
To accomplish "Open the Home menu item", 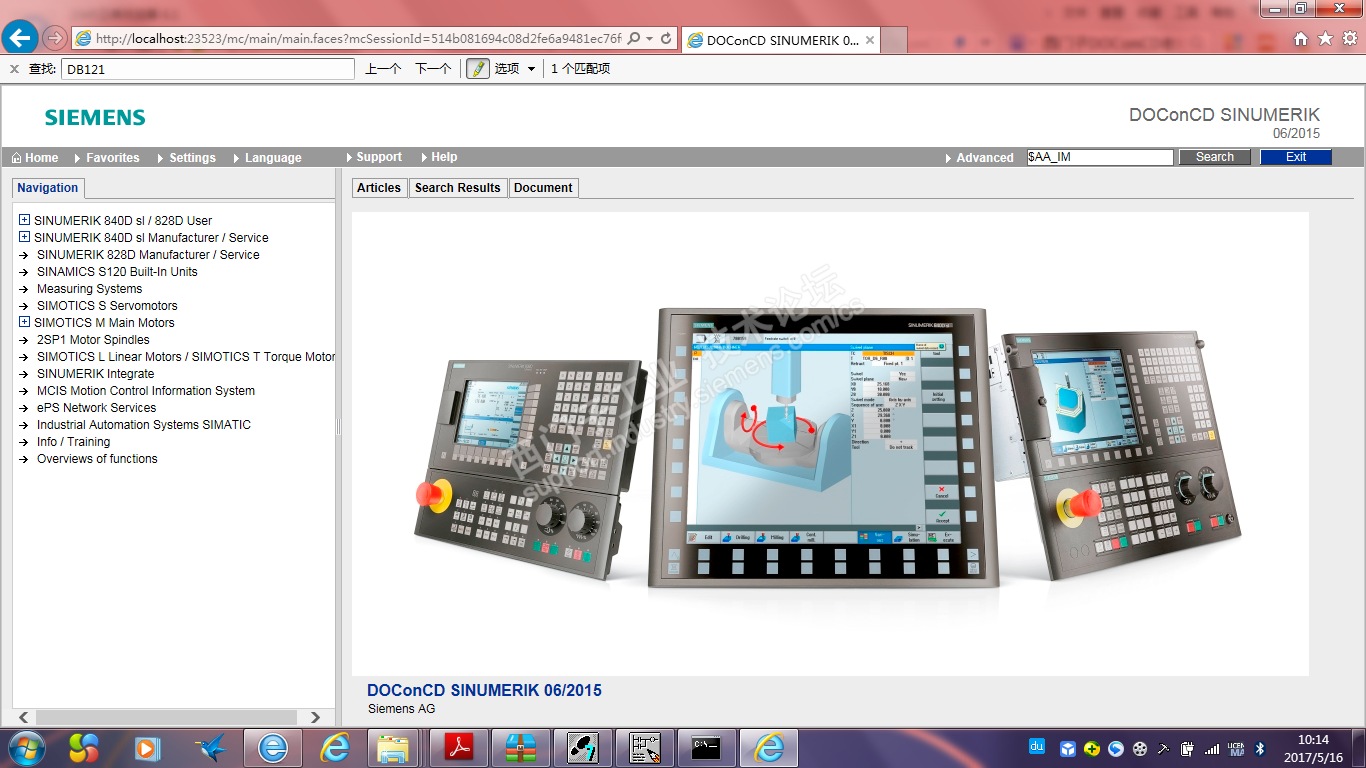I will tap(35, 158).
